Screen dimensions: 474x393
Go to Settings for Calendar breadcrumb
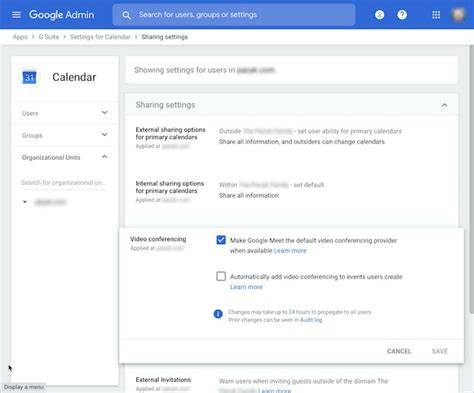pos(100,37)
